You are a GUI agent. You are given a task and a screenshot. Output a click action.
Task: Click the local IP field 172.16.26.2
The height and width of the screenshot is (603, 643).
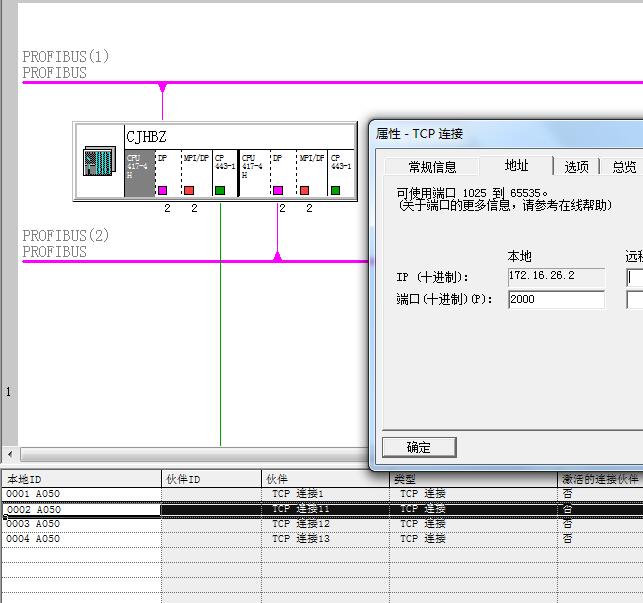556,277
